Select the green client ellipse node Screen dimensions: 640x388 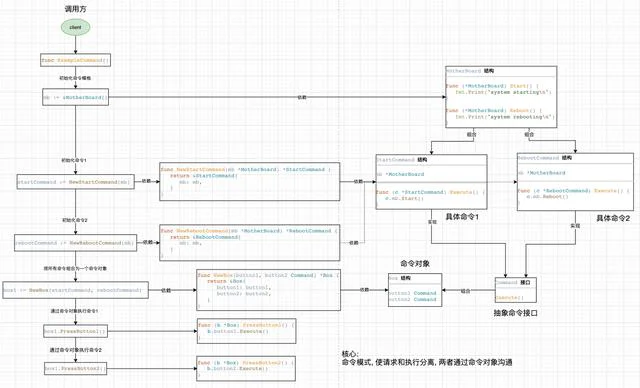click(x=76, y=27)
